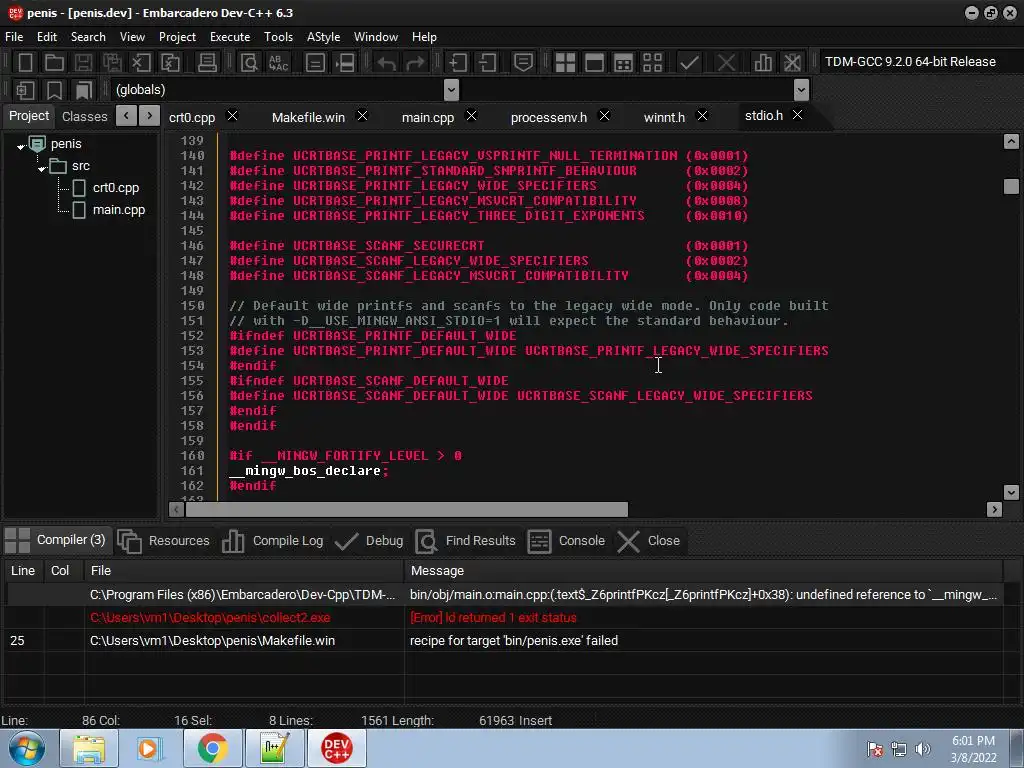1024x768 pixels.
Task: Close the stdio.h tab
Action: coord(797,115)
